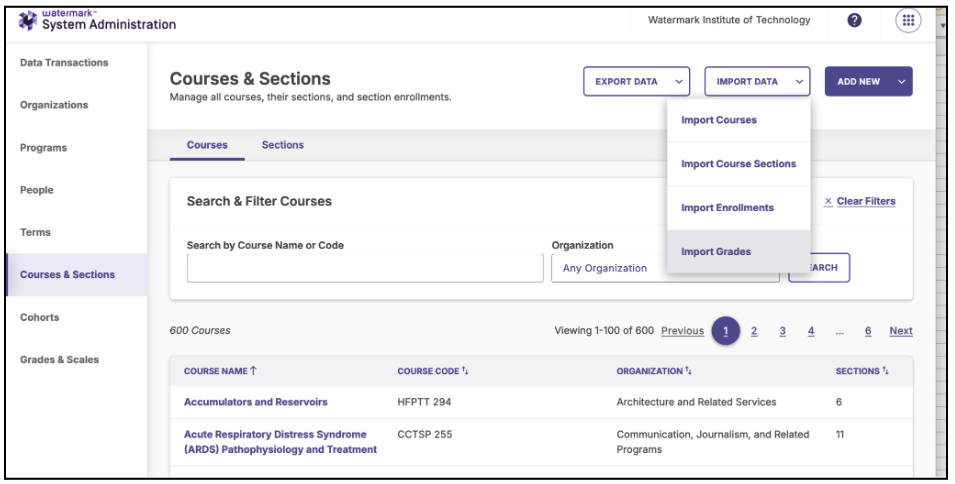The height and width of the screenshot is (484, 955).
Task: Click the COURSE CODE column header
Action: (428, 371)
